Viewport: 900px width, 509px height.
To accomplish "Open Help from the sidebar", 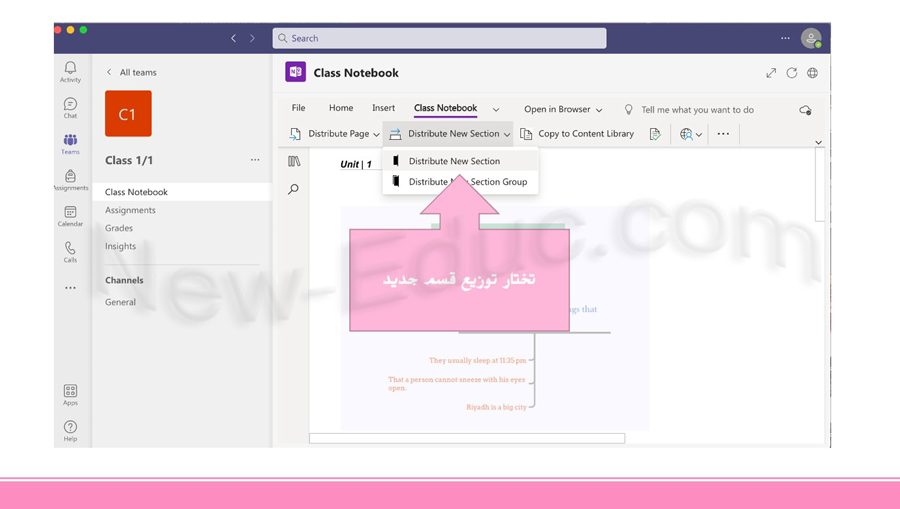I will 70,431.
